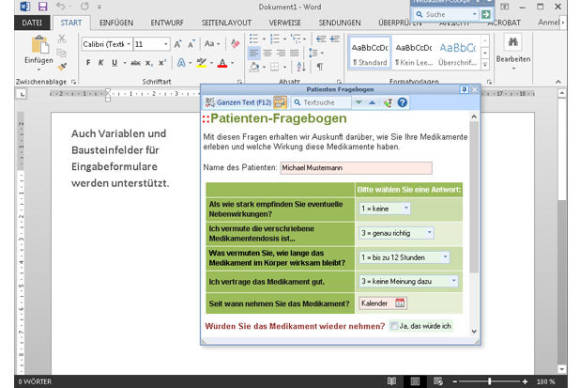
Task: Open the font size dropdown
Action: [165, 44]
